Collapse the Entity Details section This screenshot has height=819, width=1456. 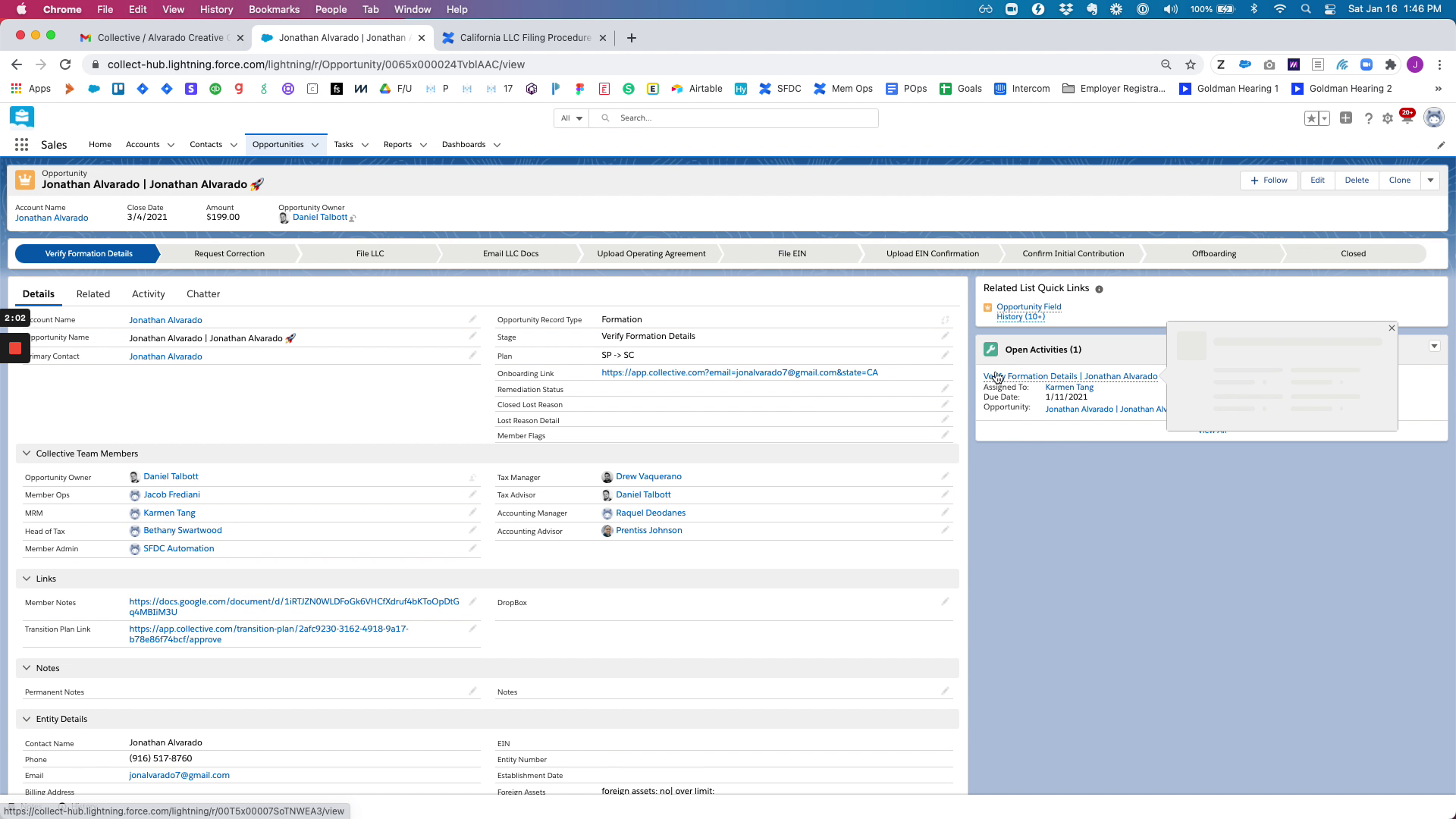click(x=27, y=719)
